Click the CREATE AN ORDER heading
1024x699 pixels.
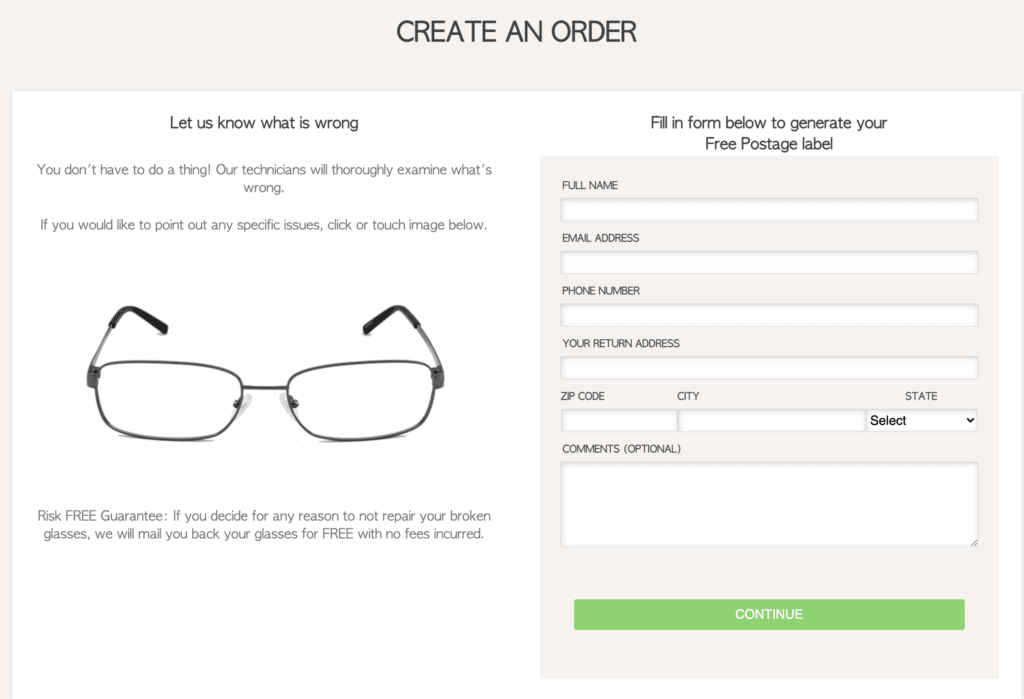coord(516,32)
